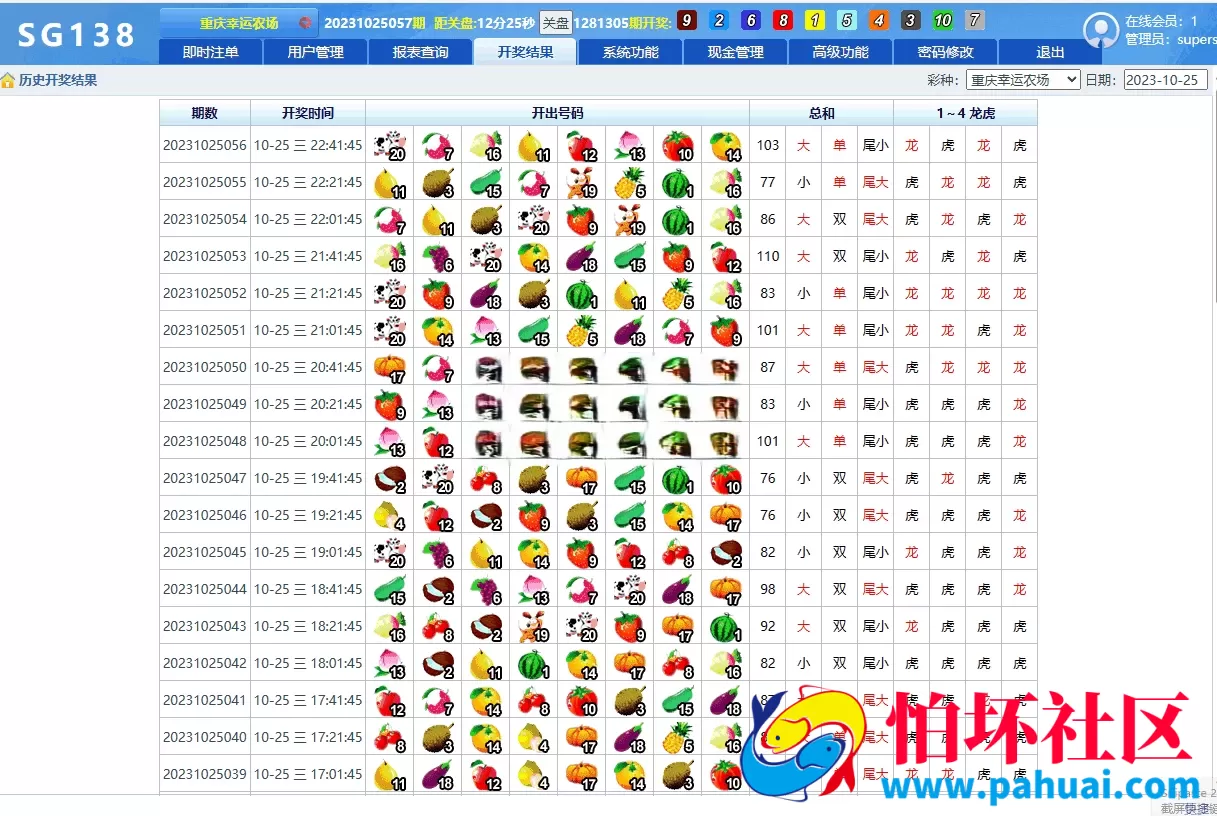Image resolution: width=1217 pixels, height=816 pixels.
Task: Click the SG138 logo
Action: click(76, 36)
